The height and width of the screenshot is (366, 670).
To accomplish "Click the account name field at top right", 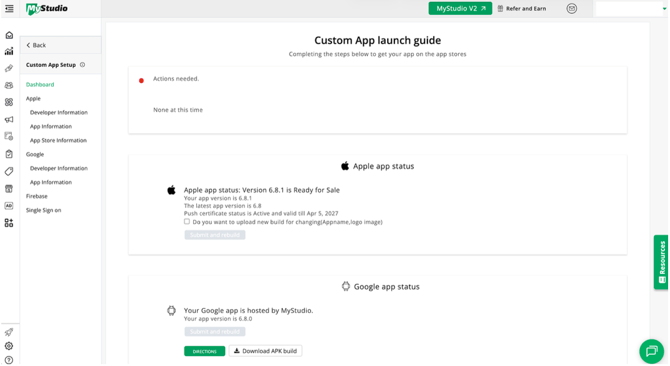I will (x=629, y=9).
